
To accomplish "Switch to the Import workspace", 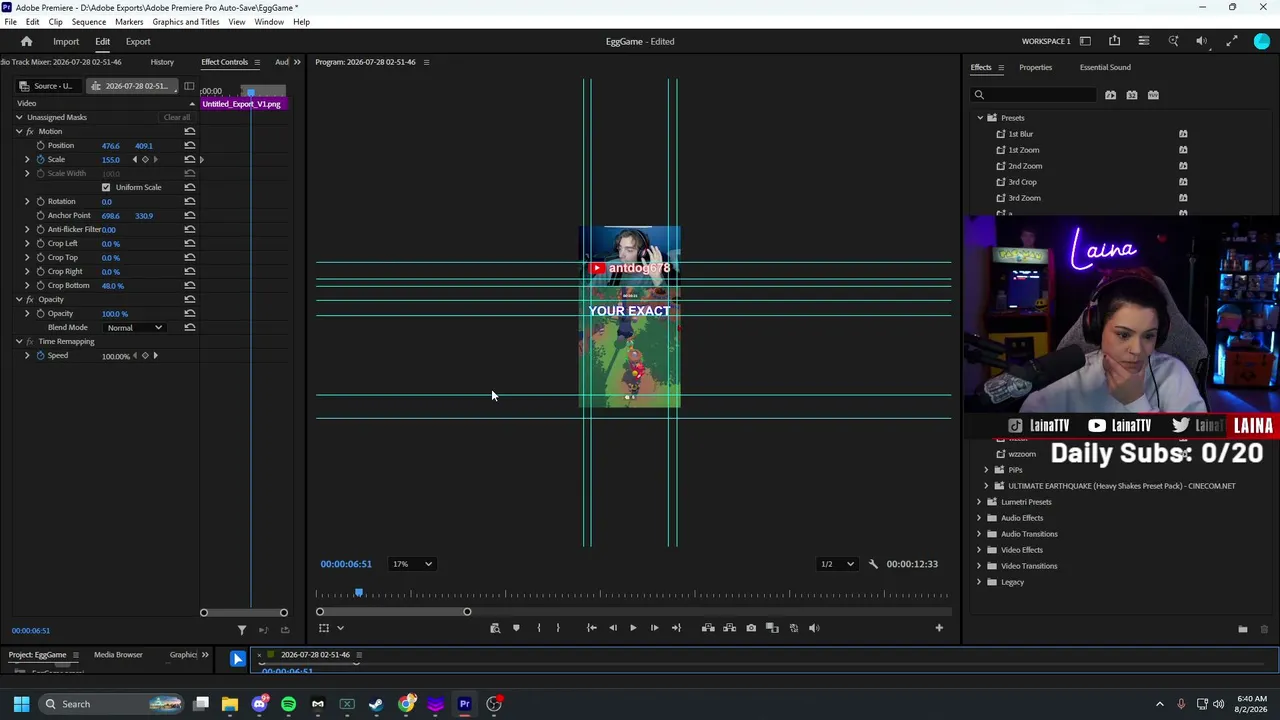I will click(66, 42).
